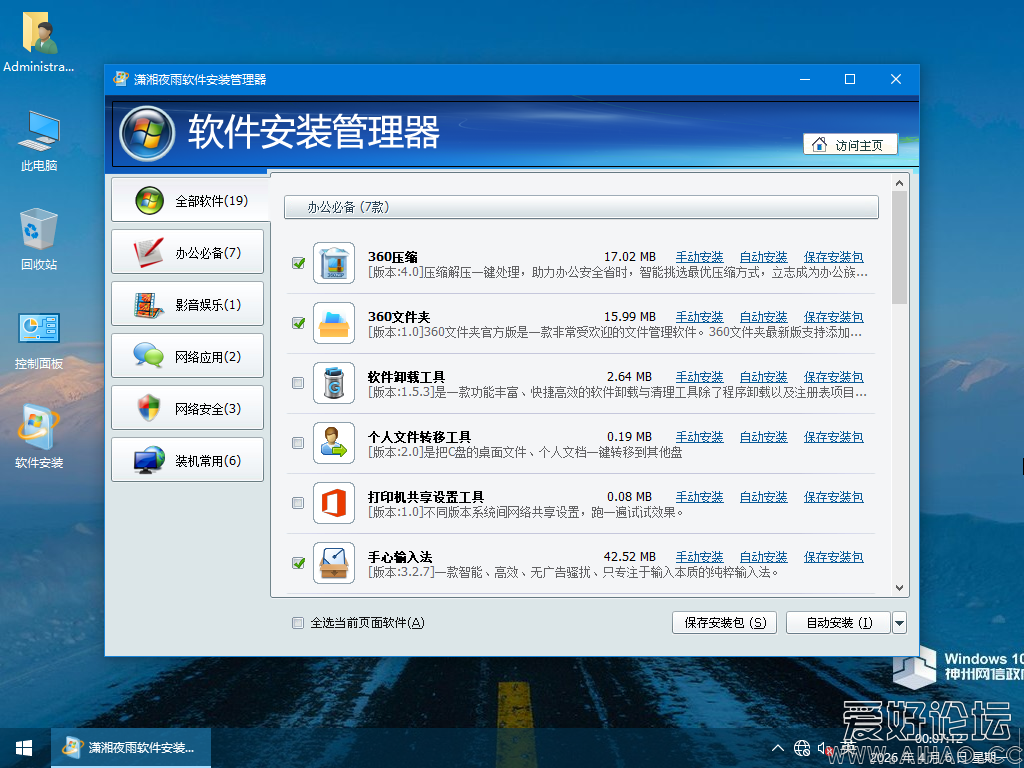Uncheck the 手心输入法 checkbox
The image size is (1024, 768).
298,563
